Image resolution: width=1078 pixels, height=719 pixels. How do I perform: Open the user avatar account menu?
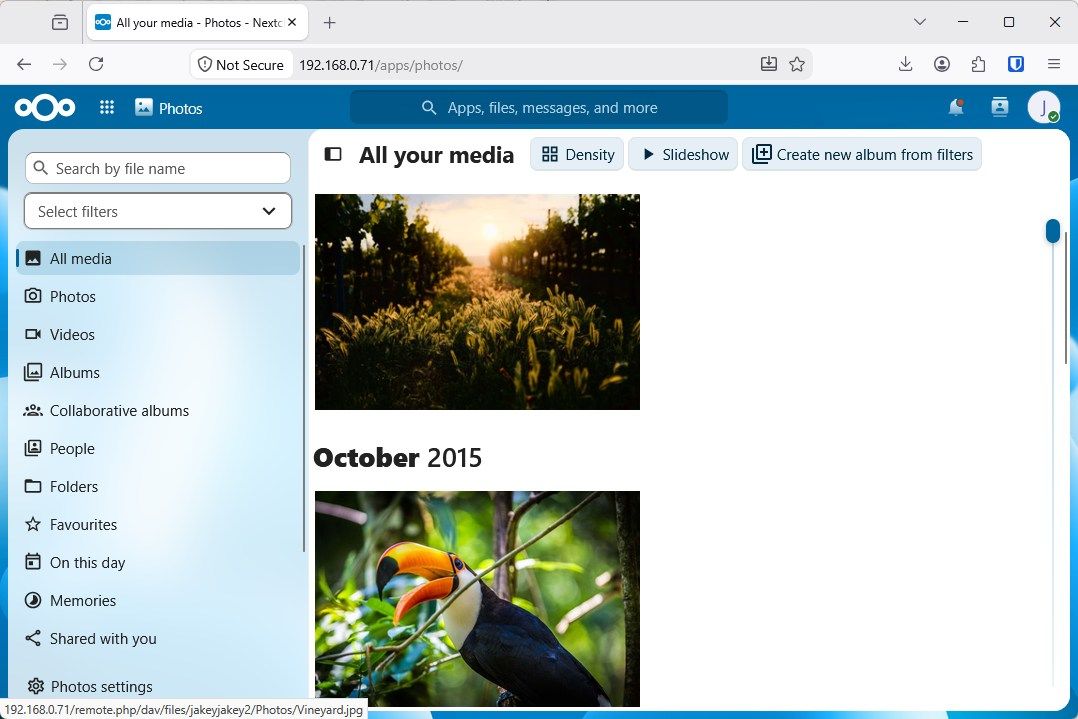(1044, 107)
